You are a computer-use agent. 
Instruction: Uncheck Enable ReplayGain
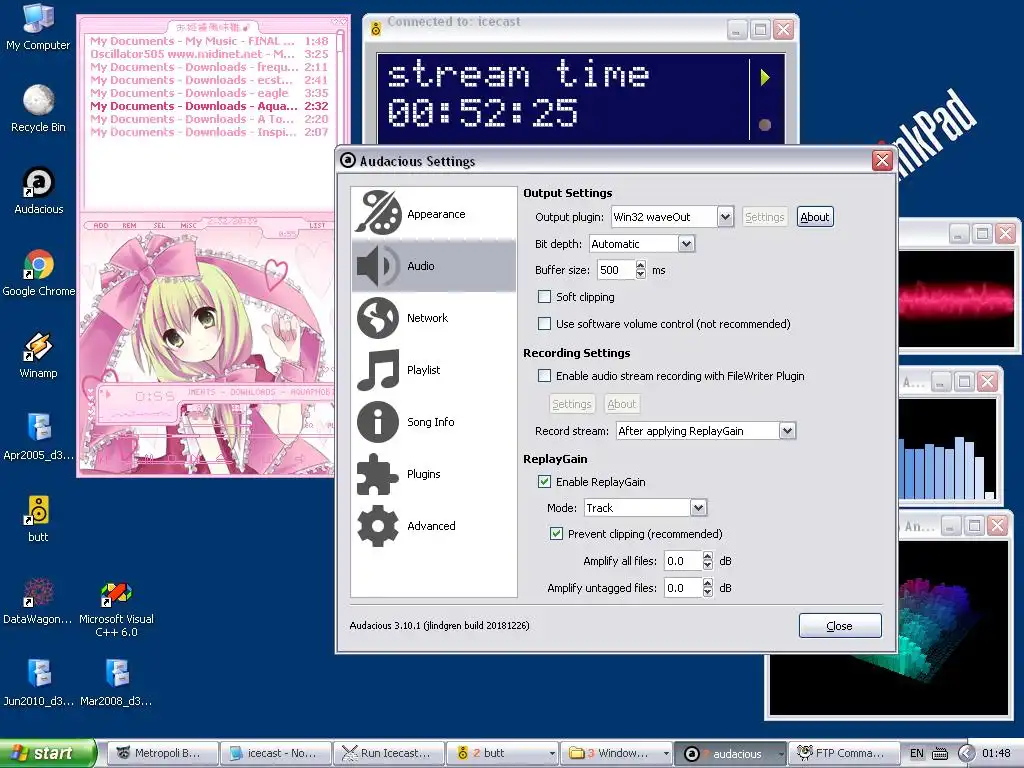(x=544, y=481)
